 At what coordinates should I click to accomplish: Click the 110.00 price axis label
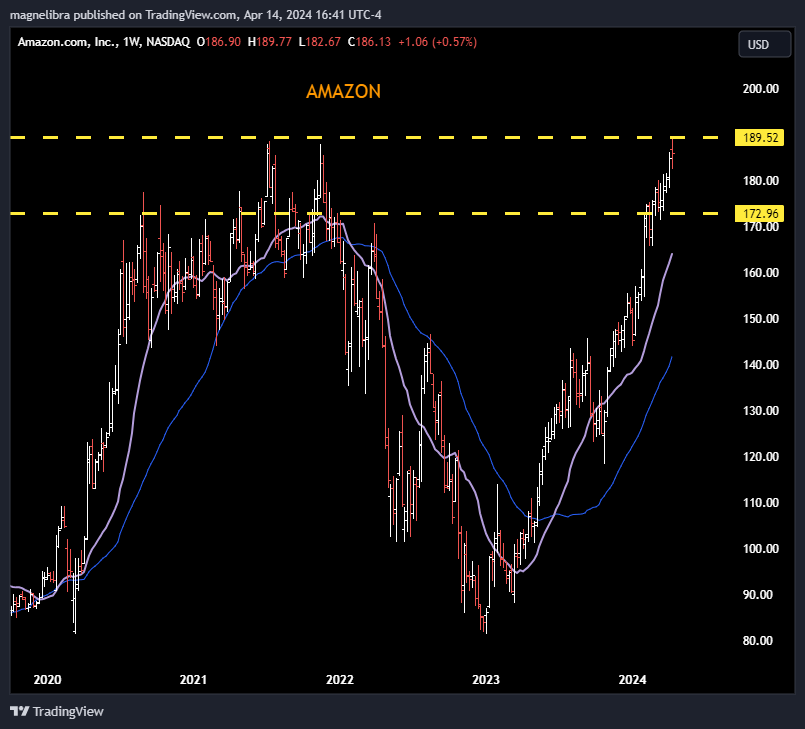pos(760,503)
